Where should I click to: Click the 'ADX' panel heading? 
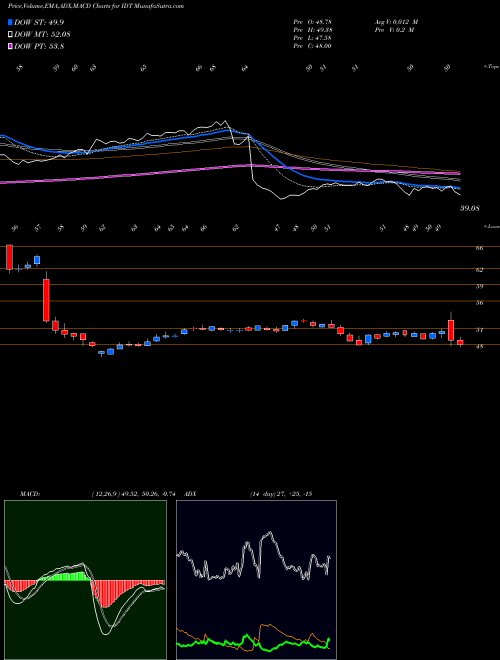(x=190, y=494)
